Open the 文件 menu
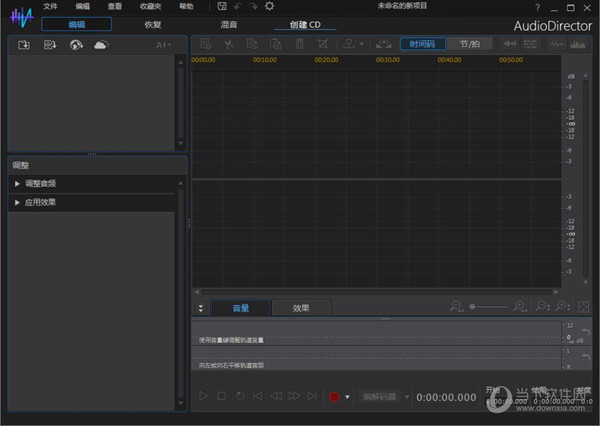Viewport: 600px width, 426px height. coord(50,6)
